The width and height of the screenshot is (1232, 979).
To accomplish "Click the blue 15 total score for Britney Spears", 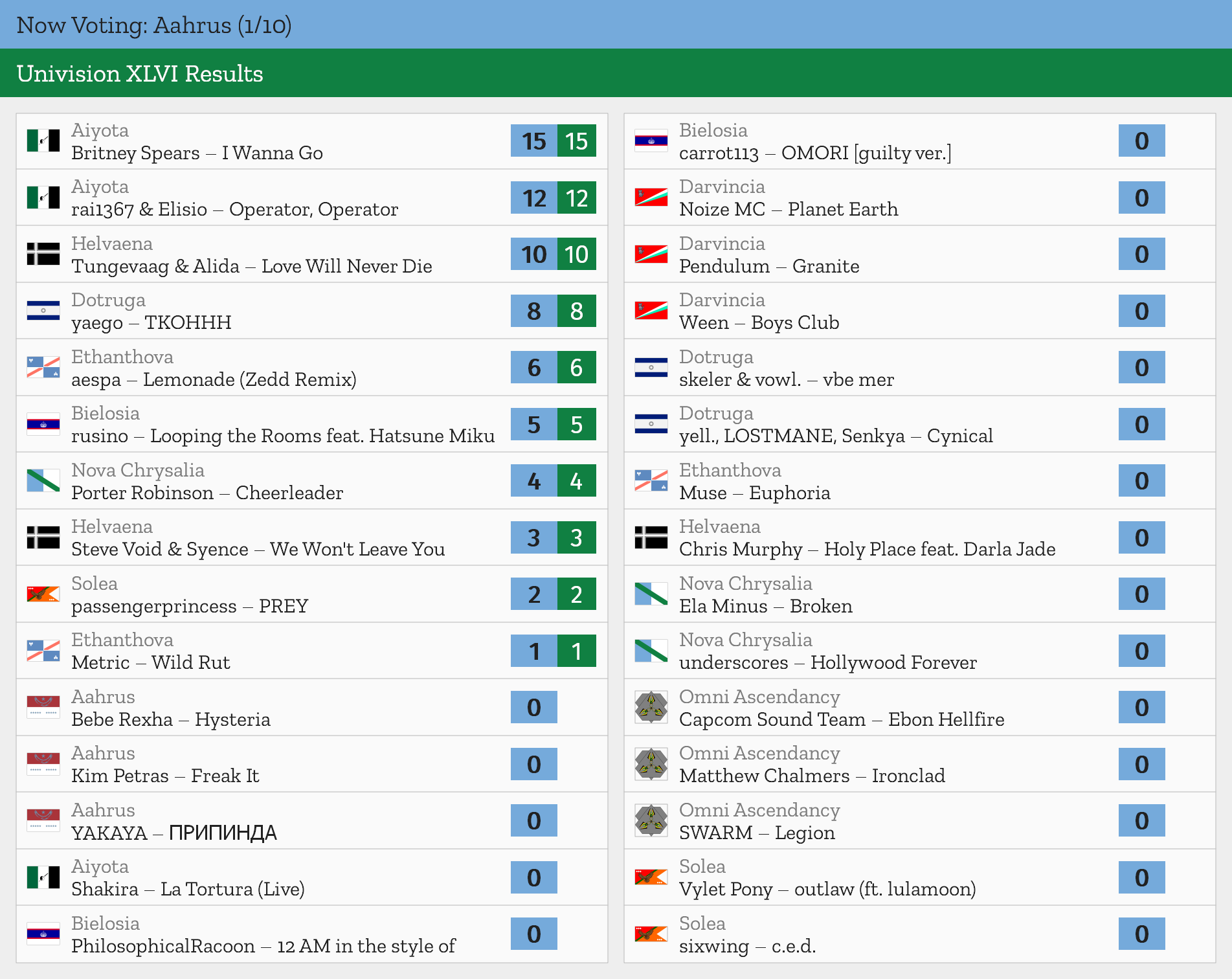I will click(534, 141).
